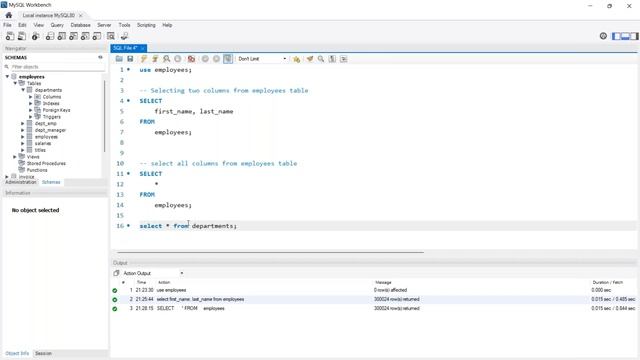This screenshot has width=640, height=360.
Task: Switch to the Session tab
Action: coord(43,353)
